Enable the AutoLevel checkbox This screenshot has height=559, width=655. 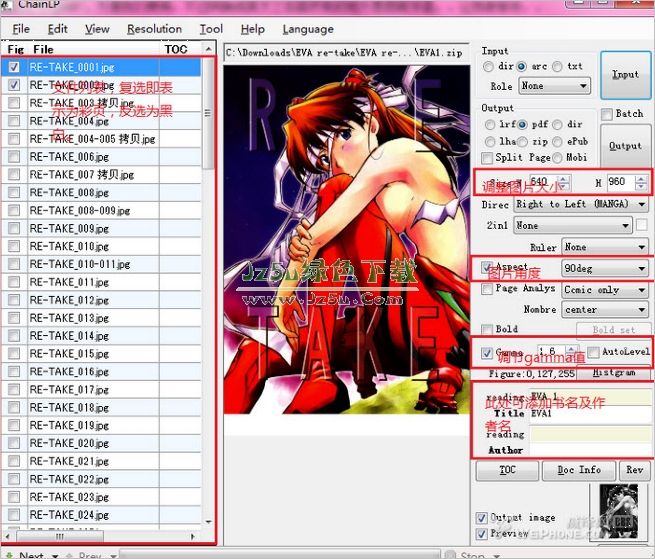pos(593,352)
